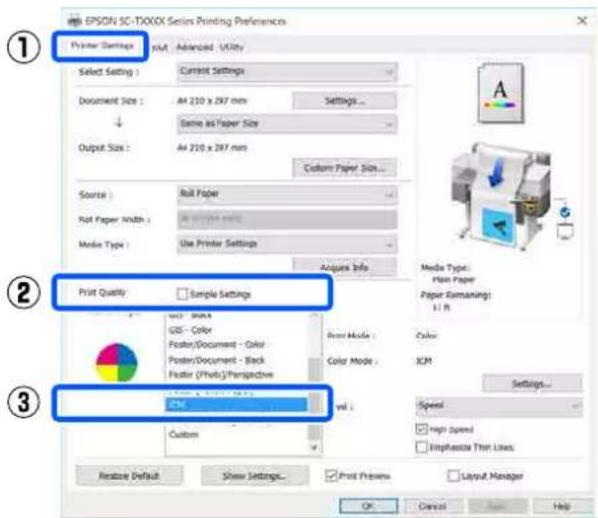Select Poster (Photo)/Perspective entry
The image size is (598, 518).
click(x=221, y=375)
